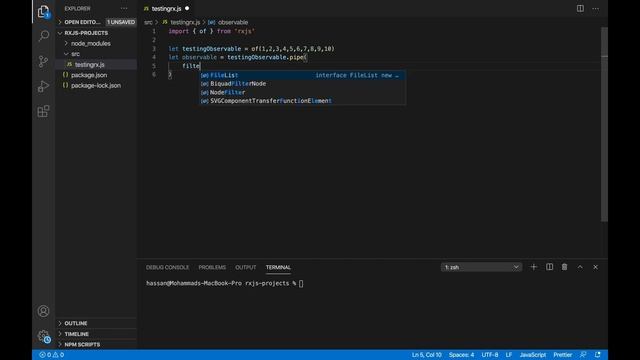This screenshot has width=640, height=360.
Task: Maximize panel with the up chevron
Action: (x=580, y=267)
